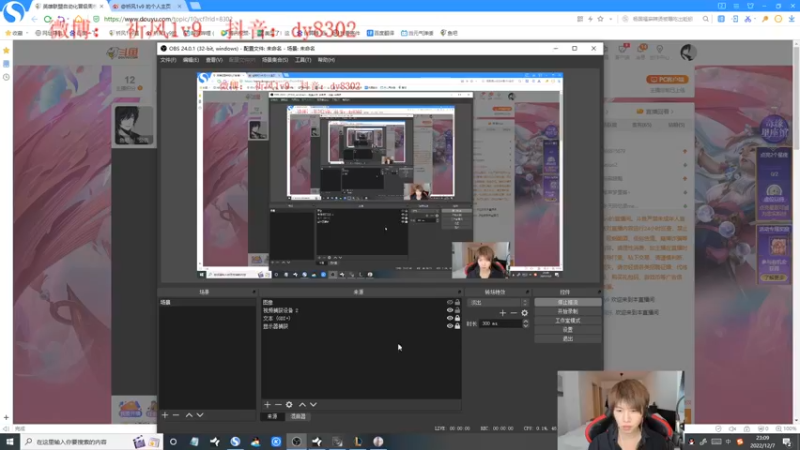800x450 pixels.
Task: Select the 场景 item in Scenes list
Action: pyautogui.click(x=207, y=303)
